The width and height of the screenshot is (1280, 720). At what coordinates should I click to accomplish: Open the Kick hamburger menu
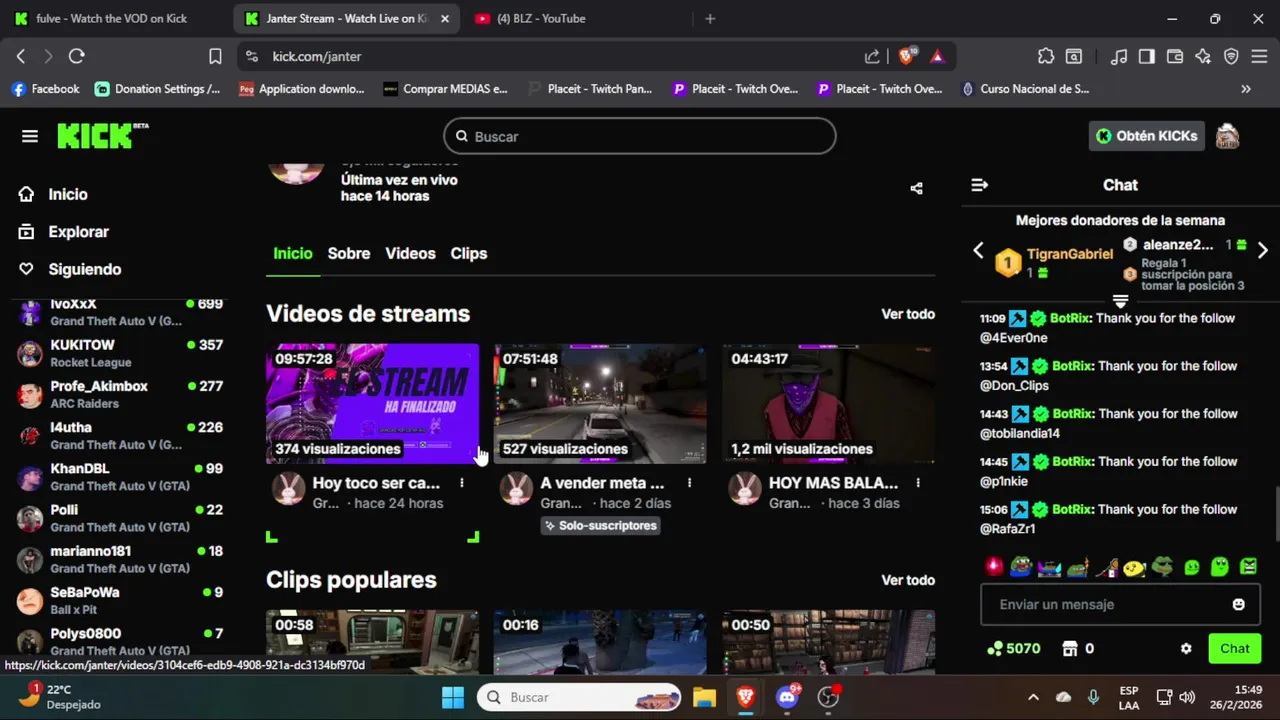(30, 136)
